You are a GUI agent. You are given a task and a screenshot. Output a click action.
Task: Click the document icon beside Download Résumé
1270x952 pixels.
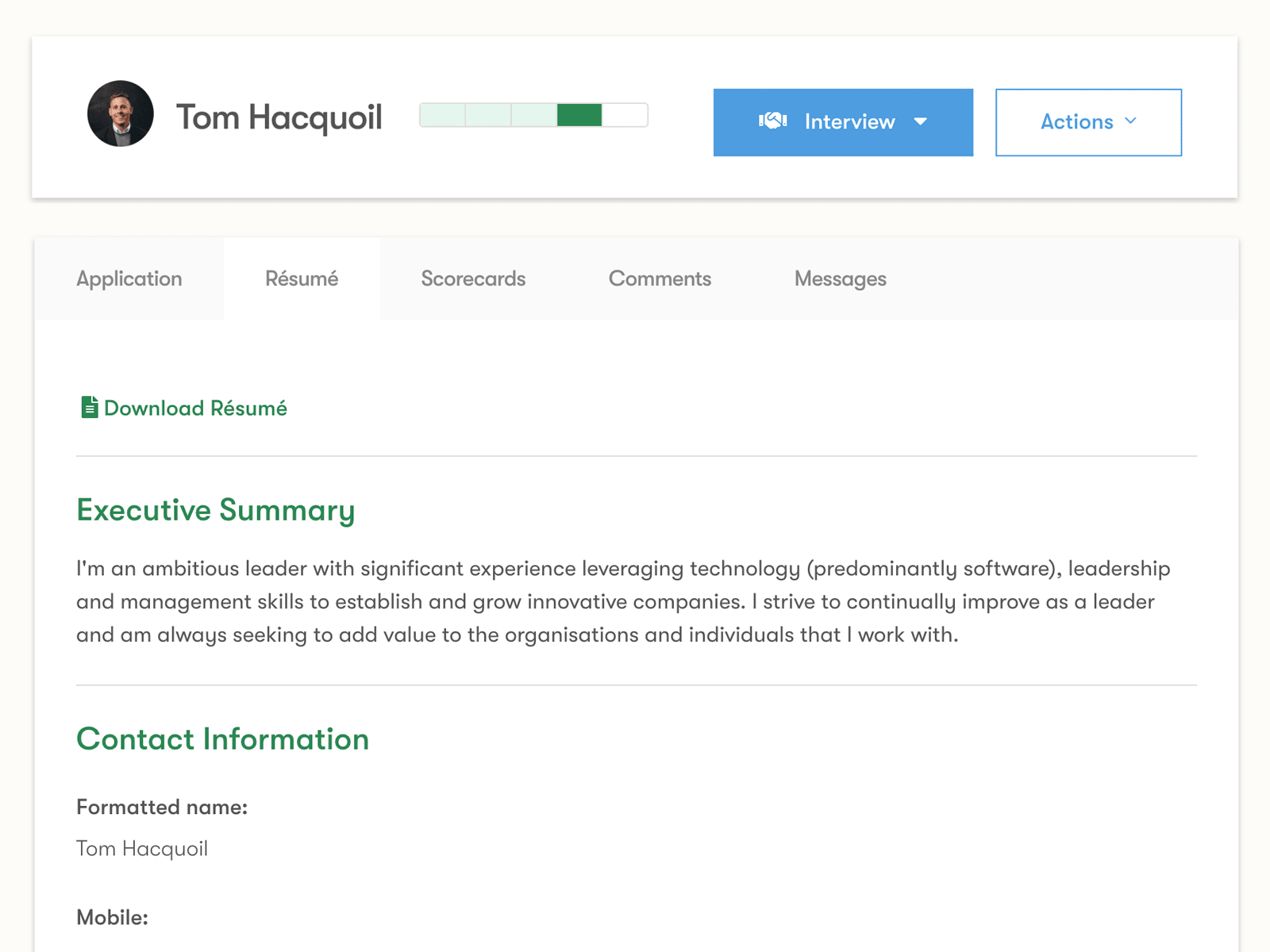click(89, 407)
